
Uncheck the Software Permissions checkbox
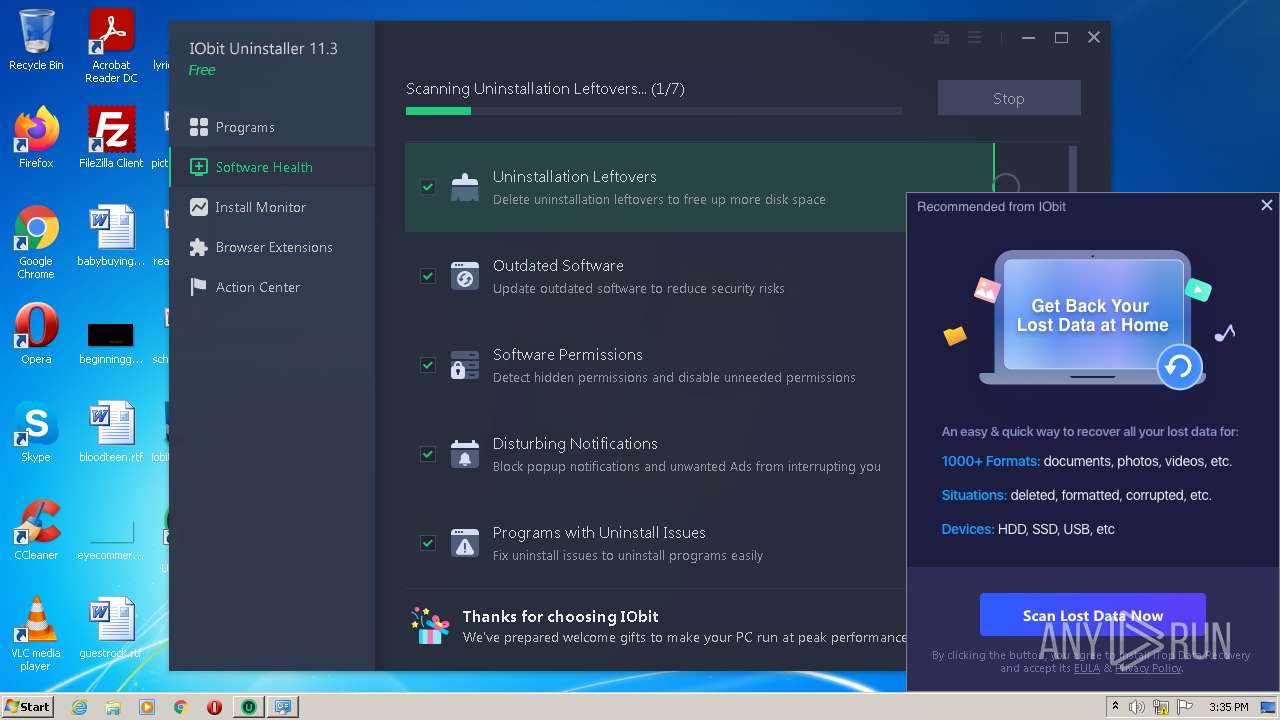click(x=428, y=365)
